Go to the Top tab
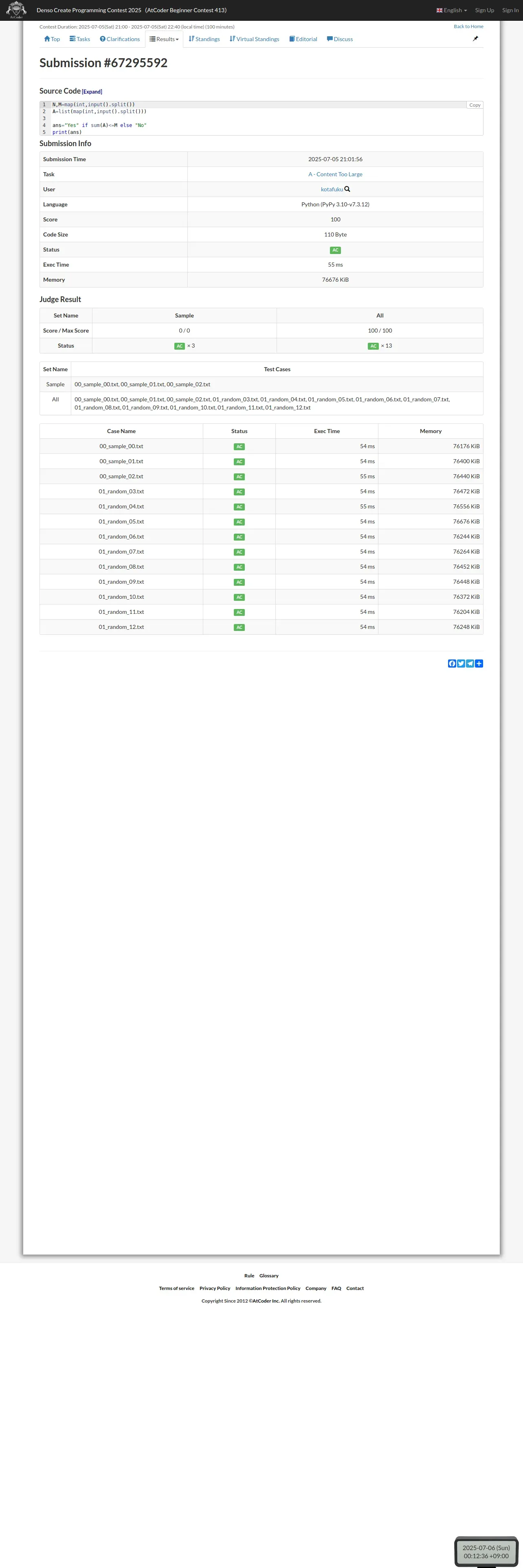 pos(52,39)
